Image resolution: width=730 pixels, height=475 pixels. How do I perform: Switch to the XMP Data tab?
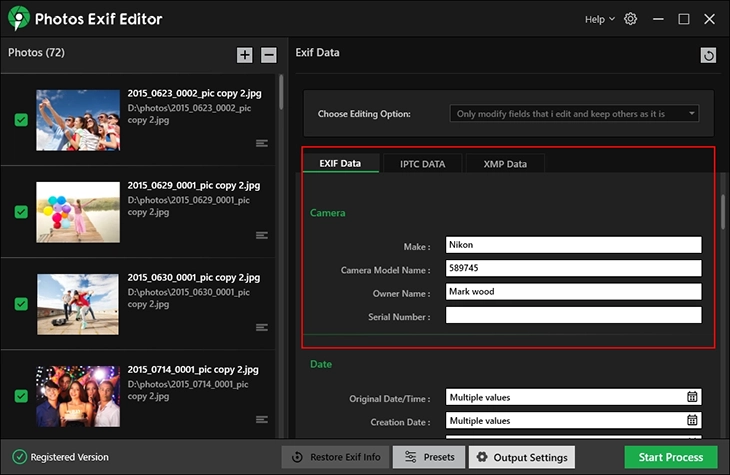(x=504, y=163)
